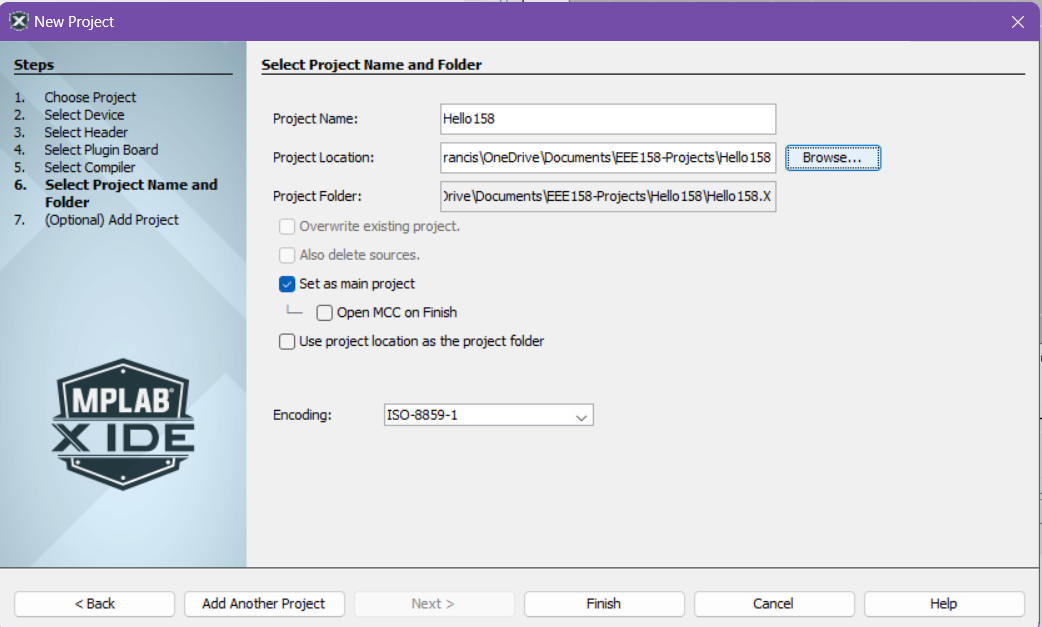1042x627 pixels.
Task: Click the MPLAB X icon in title bar
Action: tap(19, 21)
